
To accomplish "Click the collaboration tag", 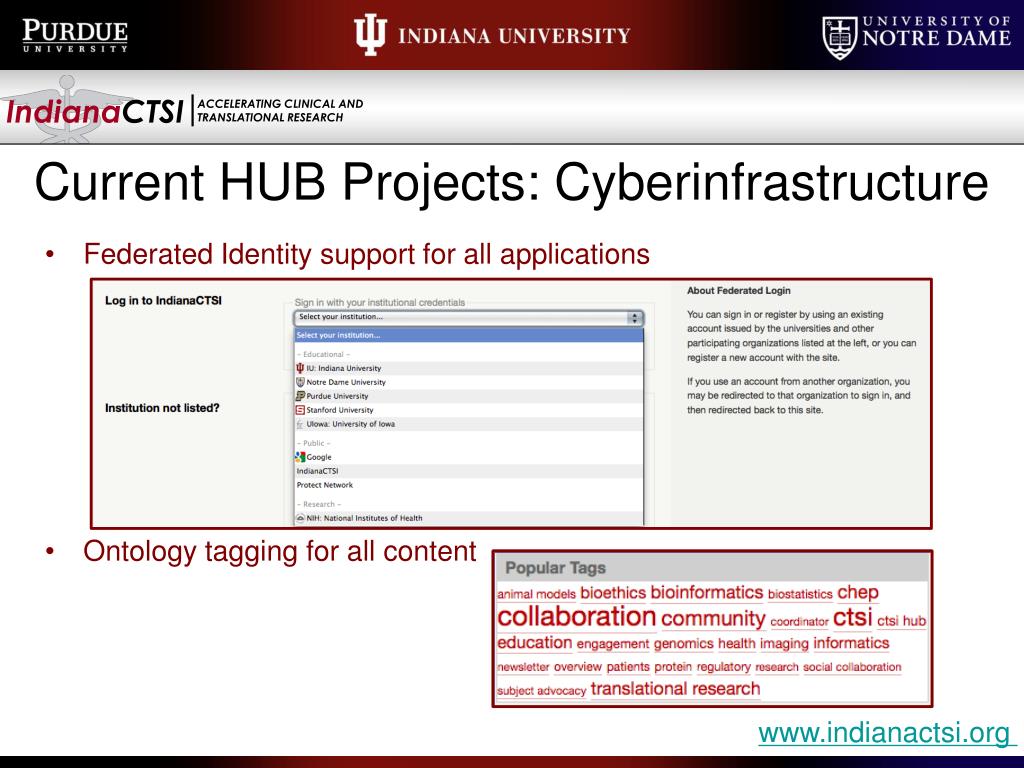I will (576, 616).
